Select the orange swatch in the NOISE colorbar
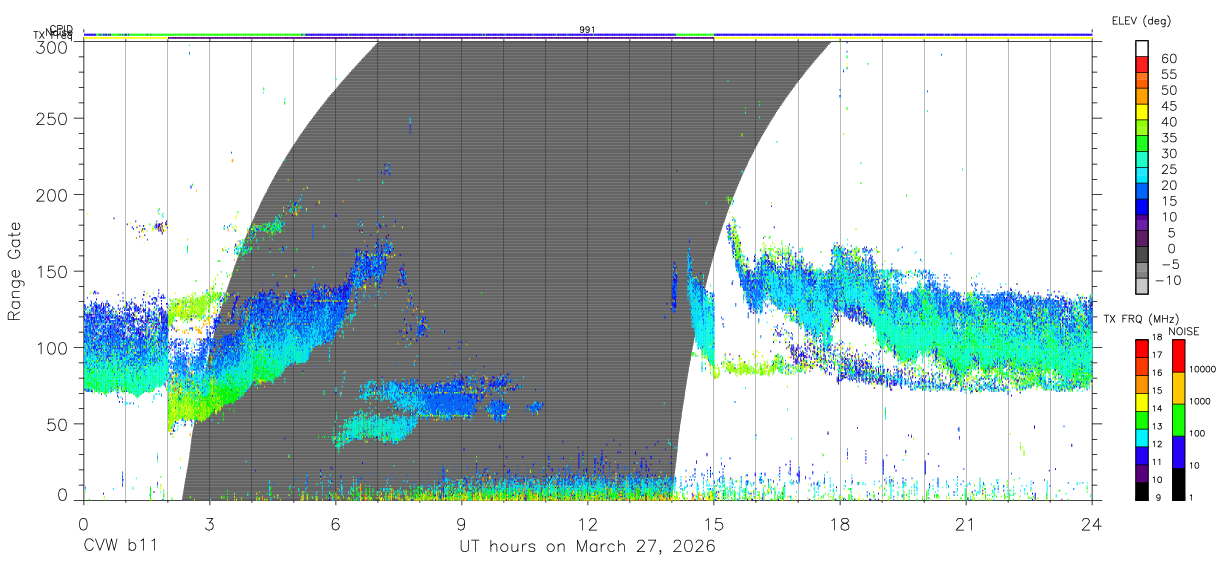Viewport: 1228px width, 567px height. point(1178,388)
